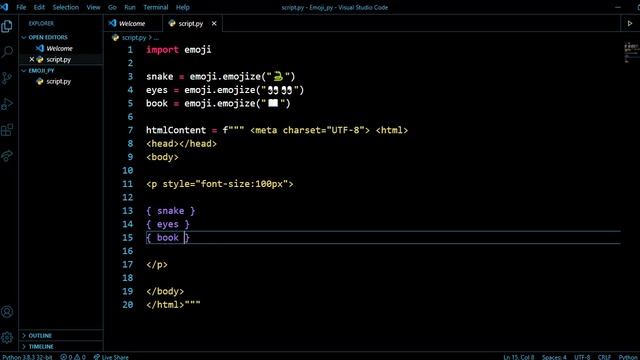Screen dimensions: 640x360
Task: Run Python file with play button
Action: click(x=630, y=24)
